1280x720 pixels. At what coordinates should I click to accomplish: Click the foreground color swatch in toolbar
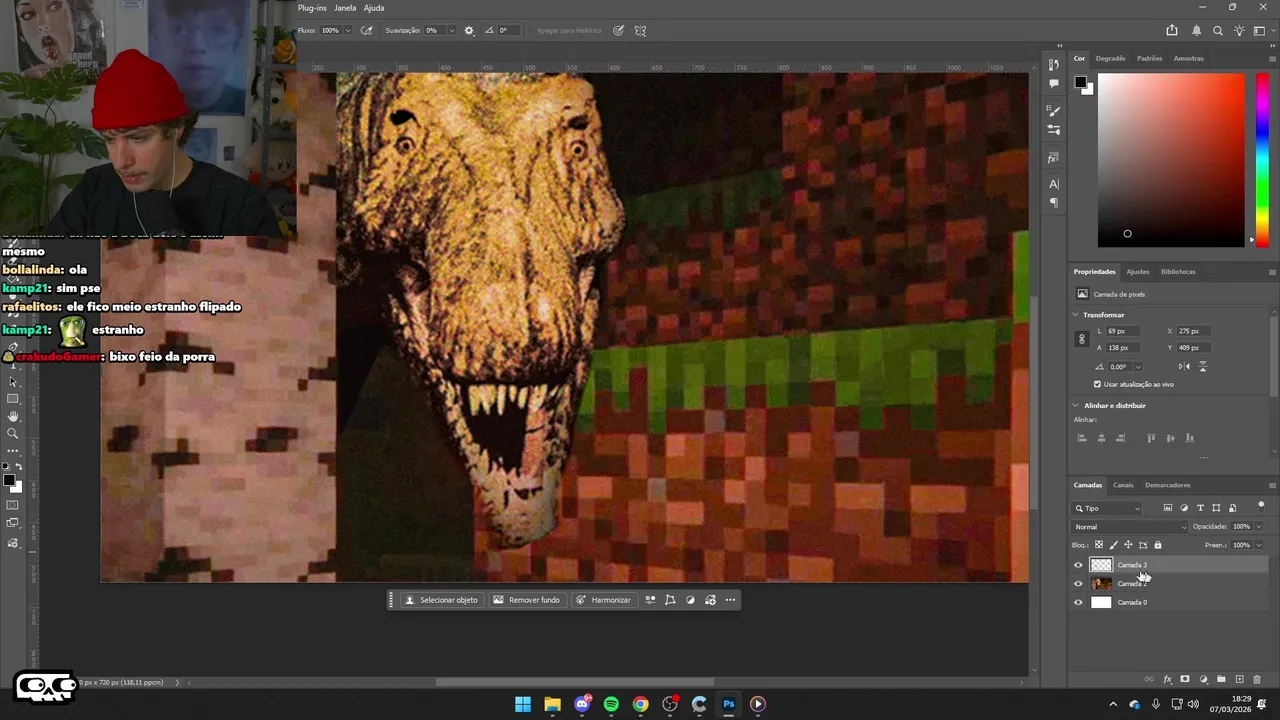pos(9,481)
